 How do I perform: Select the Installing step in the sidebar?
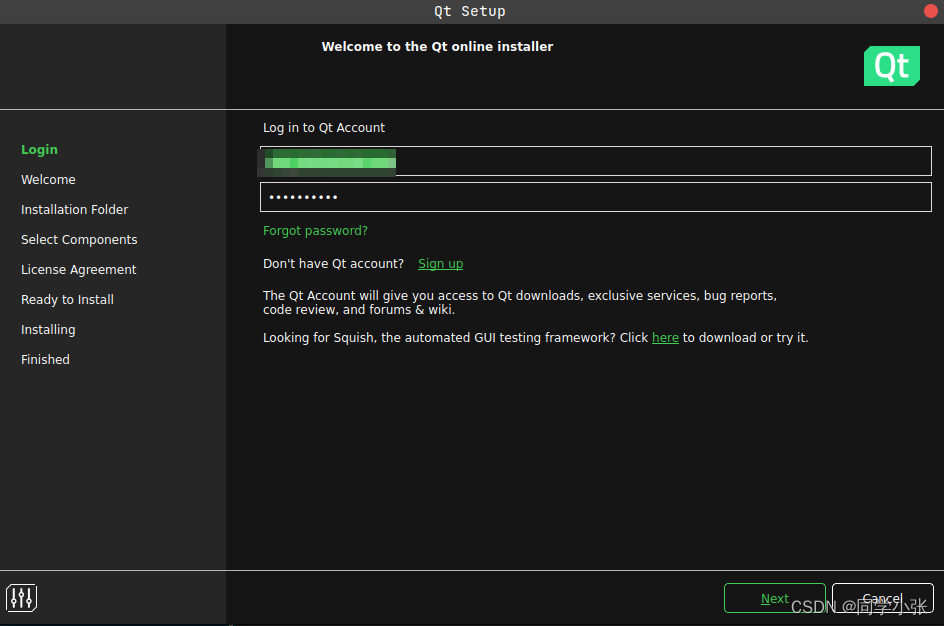48,330
